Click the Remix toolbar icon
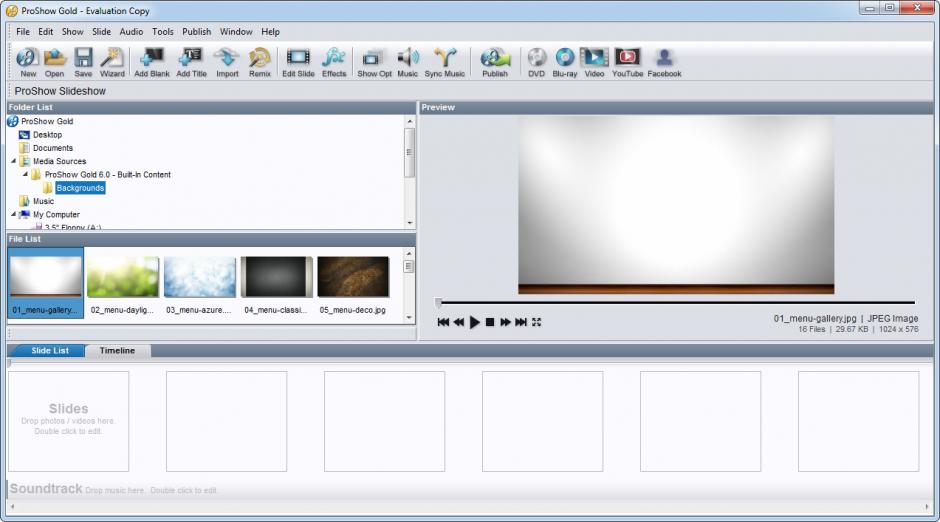 point(260,62)
